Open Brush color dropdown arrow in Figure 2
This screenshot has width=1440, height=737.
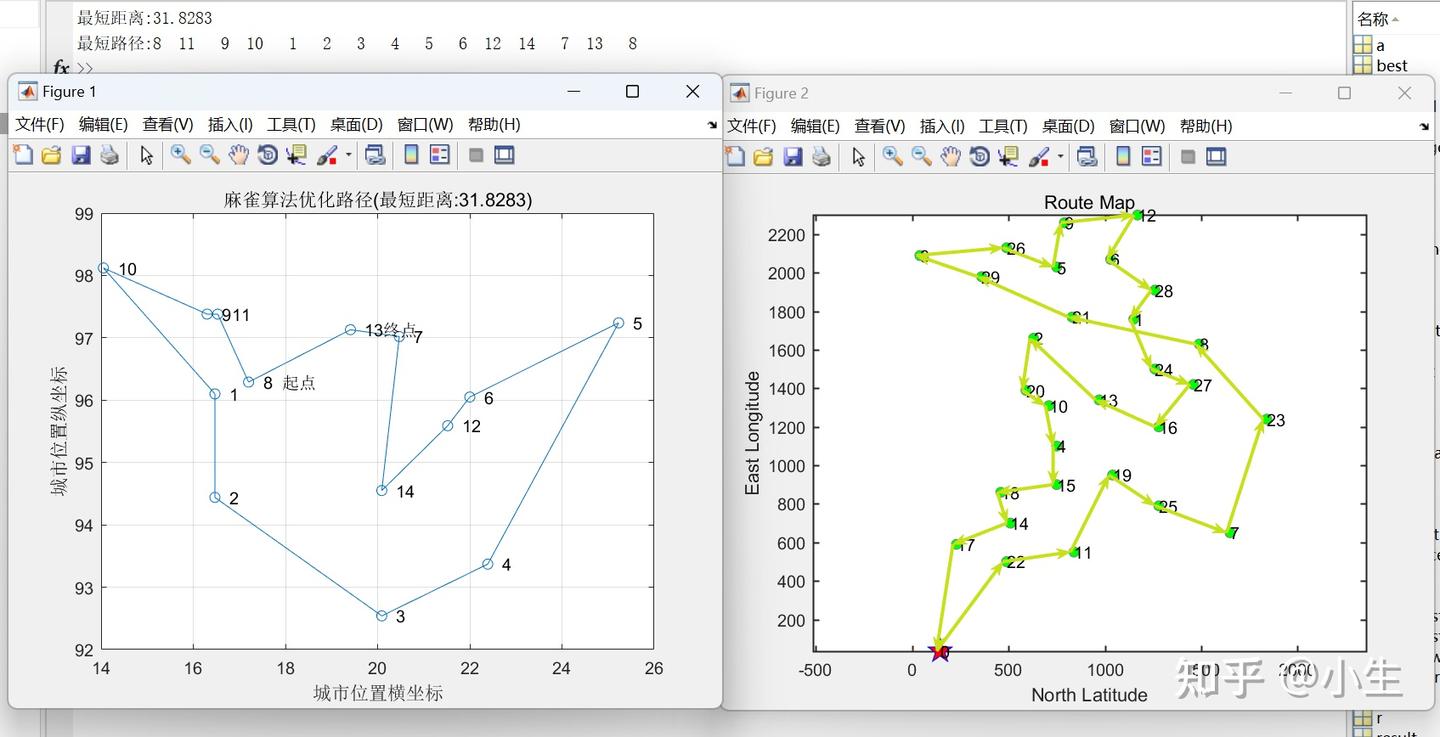click(1060, 156)
